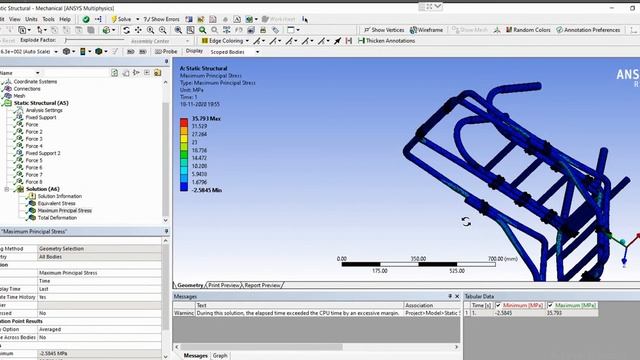
Task: Toggle Thicken Annotations
Action: (x=386, y=41)
